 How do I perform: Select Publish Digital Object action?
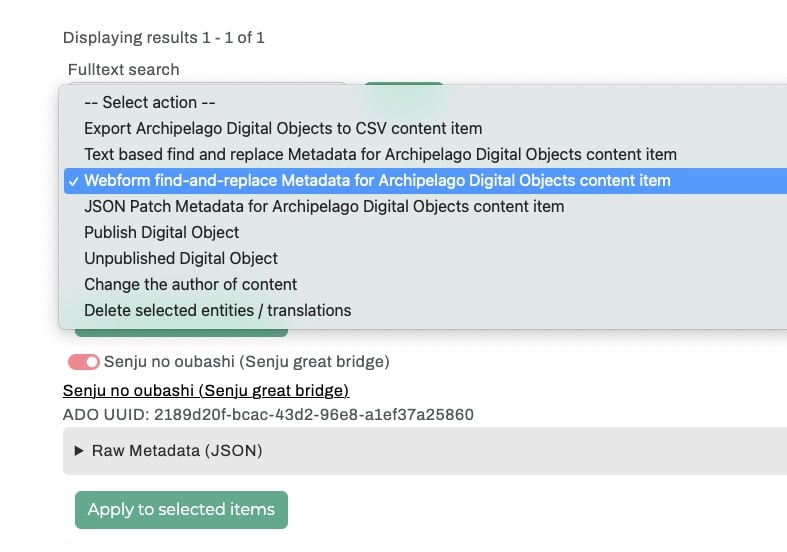click(x=161, y=232)
